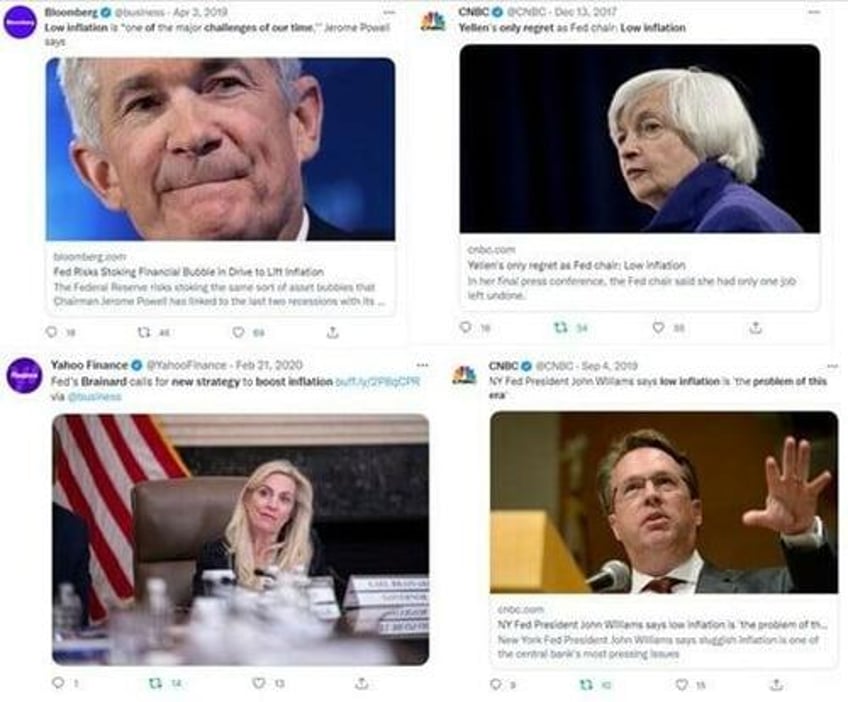Open the Yahoo Finance account name
This screenshot has width=848, height=702.
[x=89, y=365]
